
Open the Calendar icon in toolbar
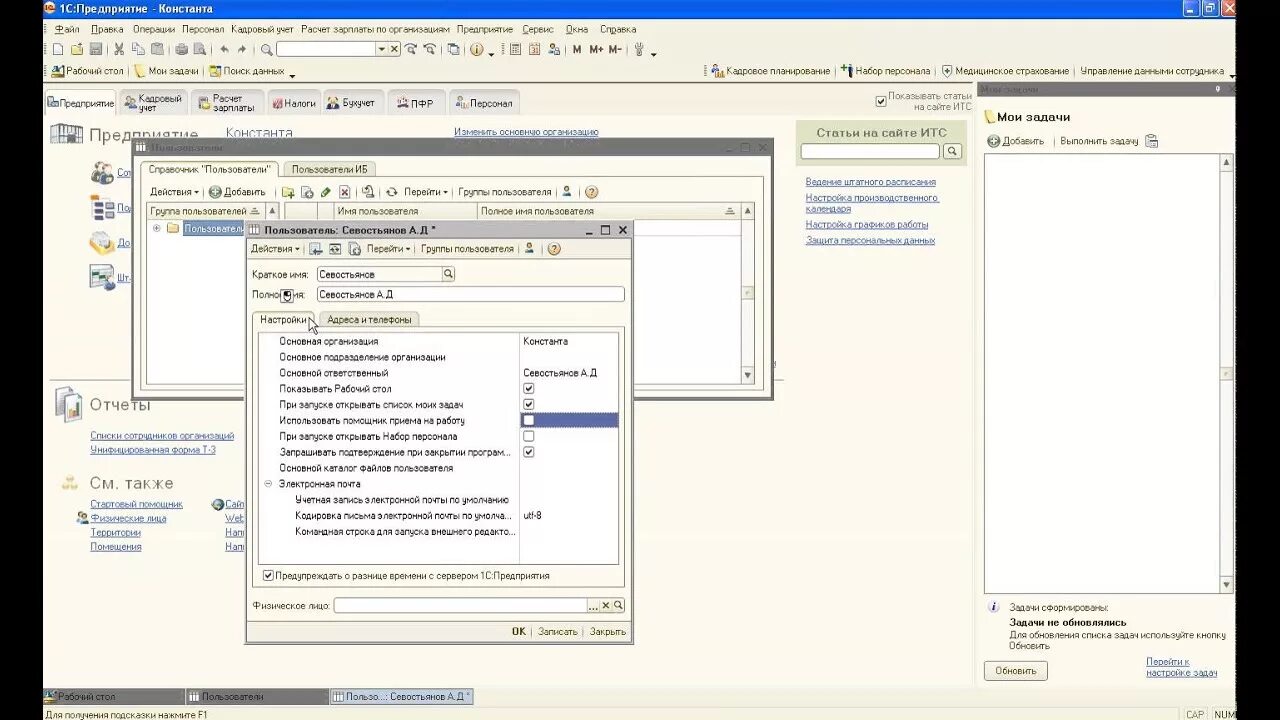pyautogui.click(x=534, y=49)
